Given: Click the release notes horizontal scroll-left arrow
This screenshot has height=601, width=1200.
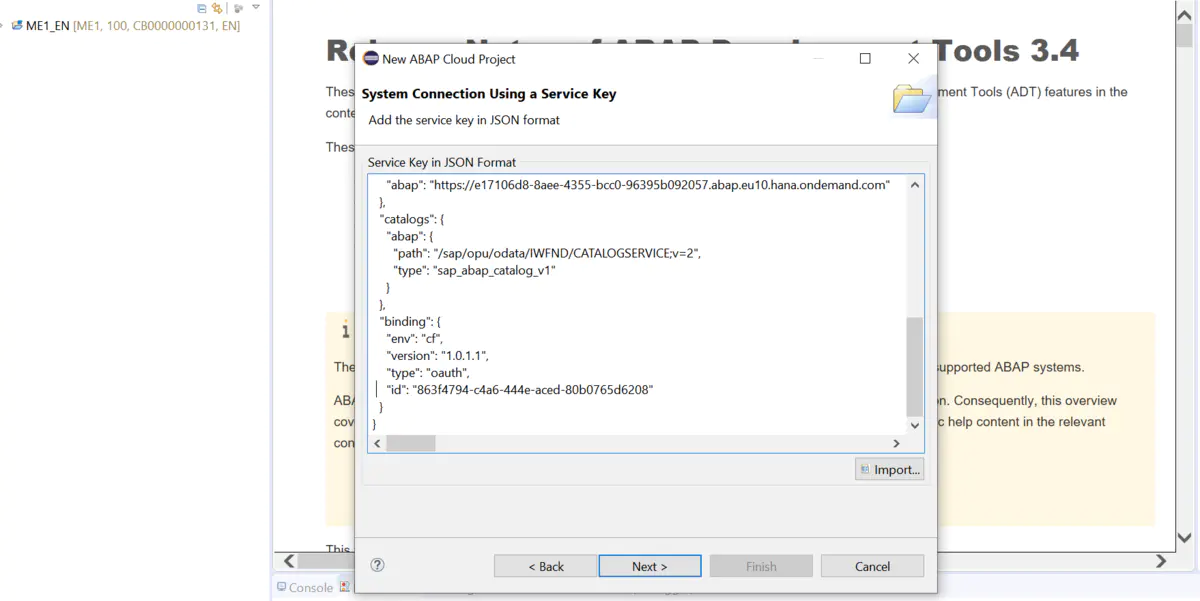Looking at the screenshot, I should (x=289, y=561).
